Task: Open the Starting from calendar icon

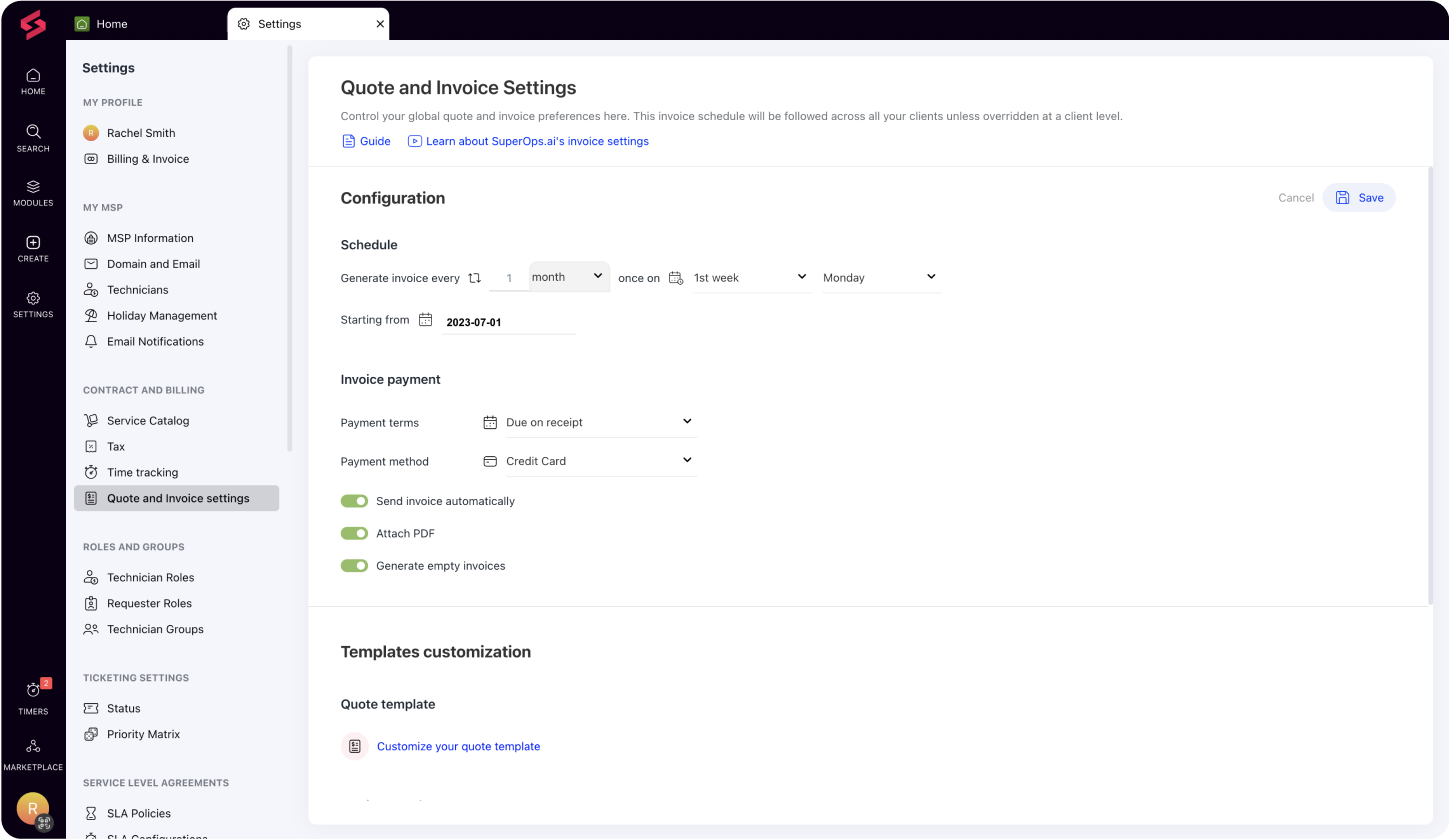Action: (425, 319)
